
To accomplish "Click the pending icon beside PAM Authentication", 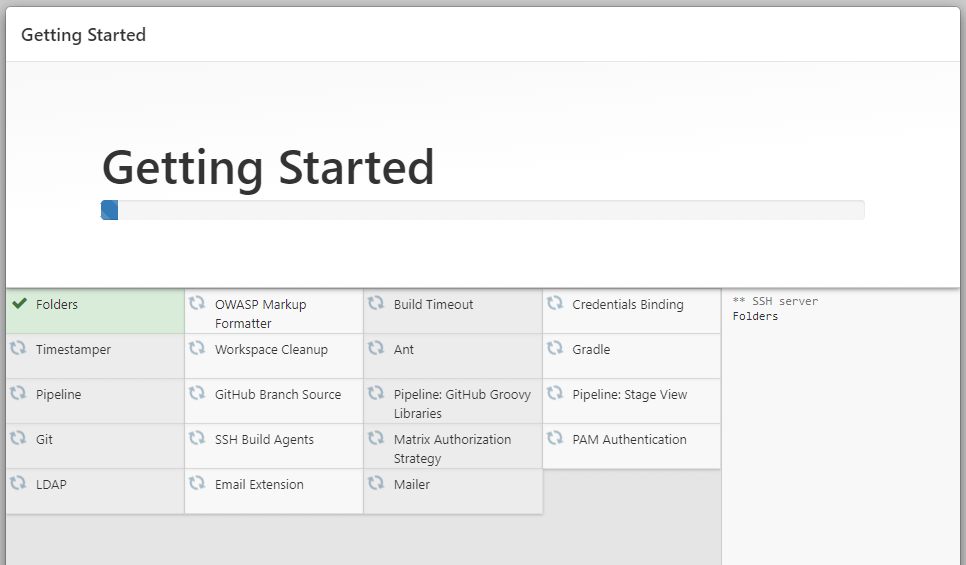I will (555, 438).
